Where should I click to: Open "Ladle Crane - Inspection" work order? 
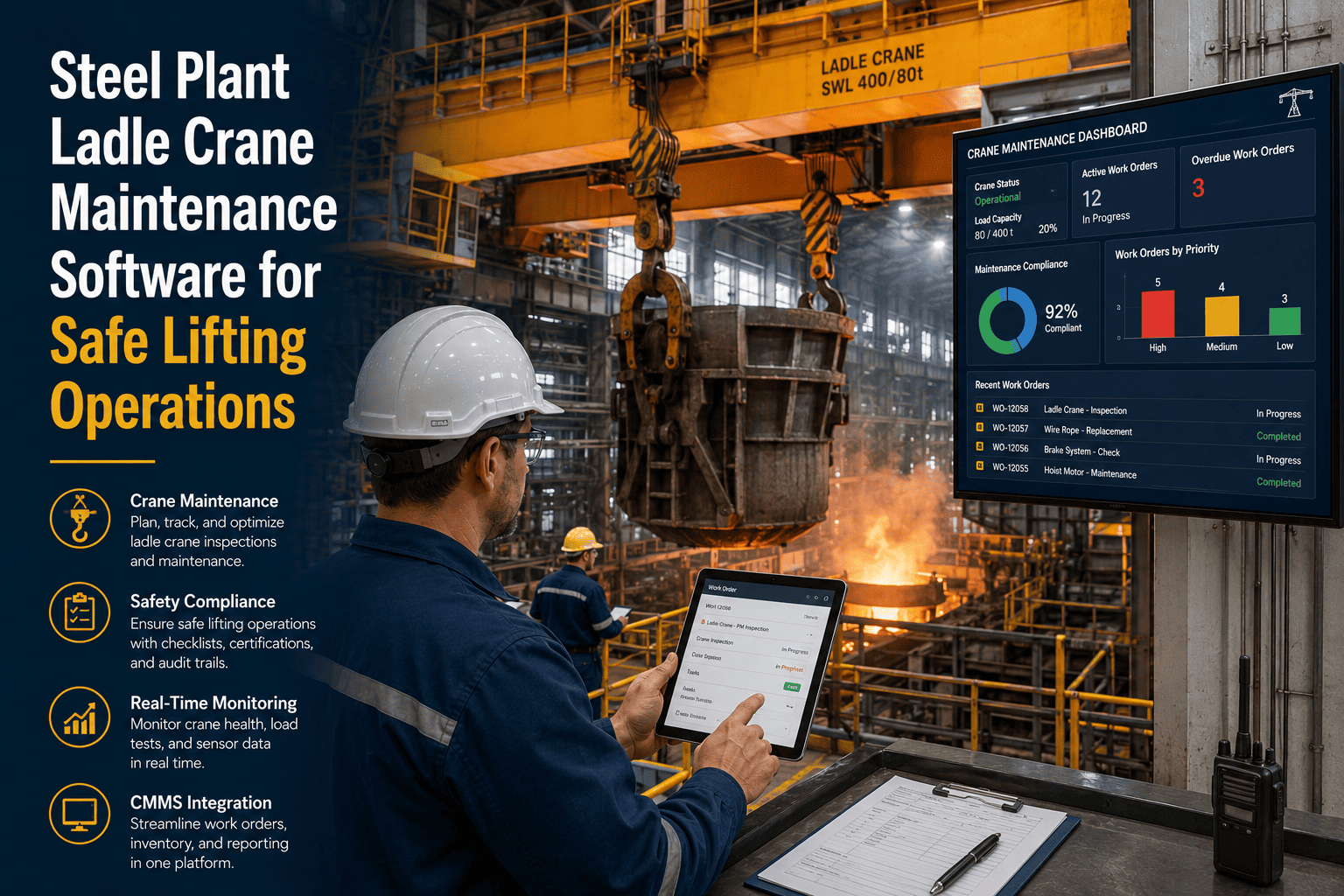tap(1085, 409)
